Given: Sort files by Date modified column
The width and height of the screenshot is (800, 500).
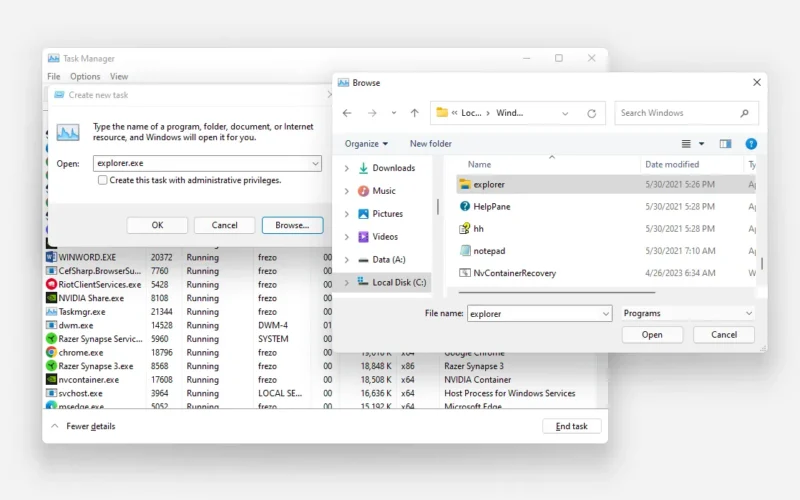Looking at the screenshot, I should (672, 164).
